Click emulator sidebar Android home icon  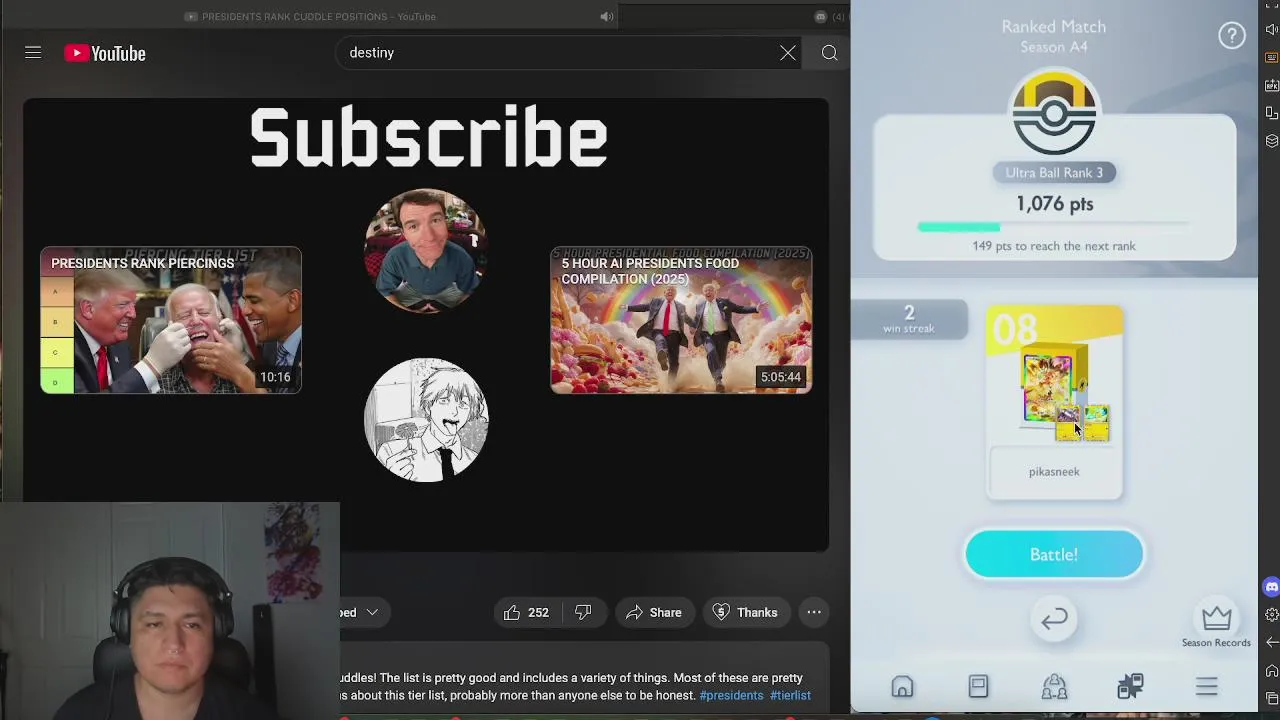1271,670
